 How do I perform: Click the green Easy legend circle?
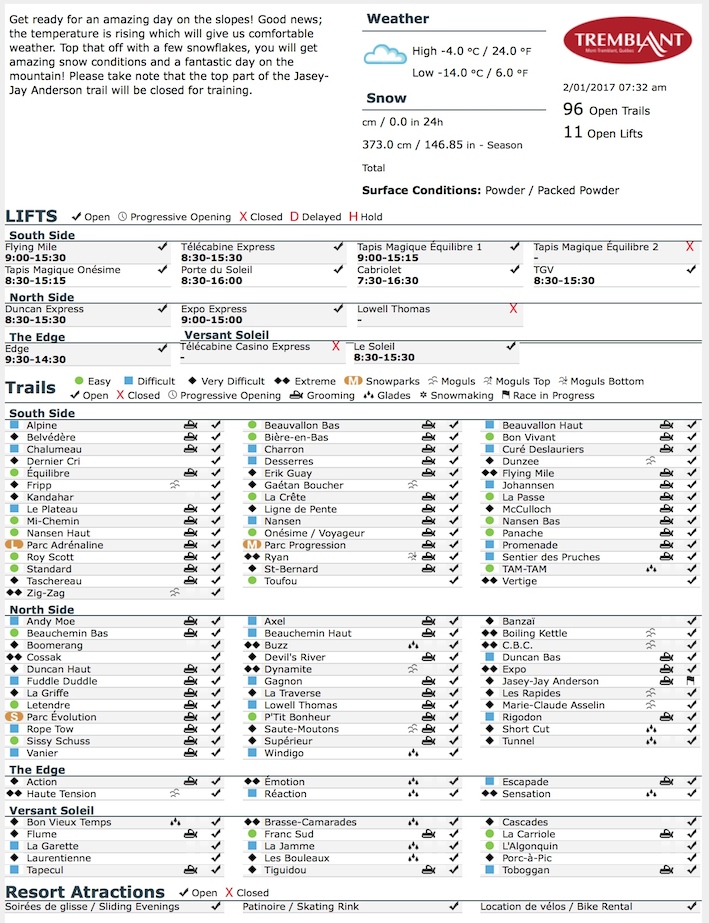pos(79,381)
